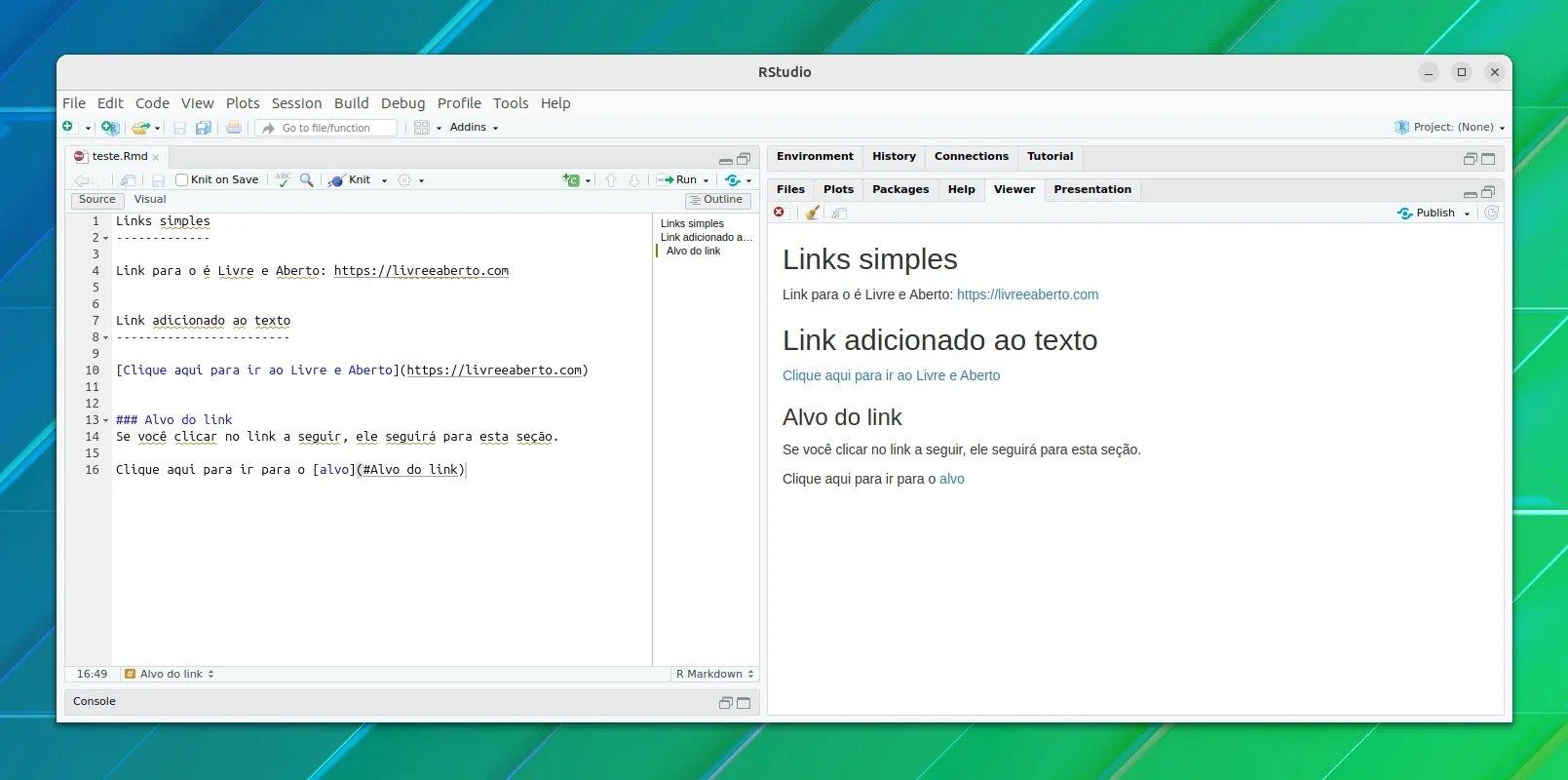Click the New File plus icon

tap(68, 127)
